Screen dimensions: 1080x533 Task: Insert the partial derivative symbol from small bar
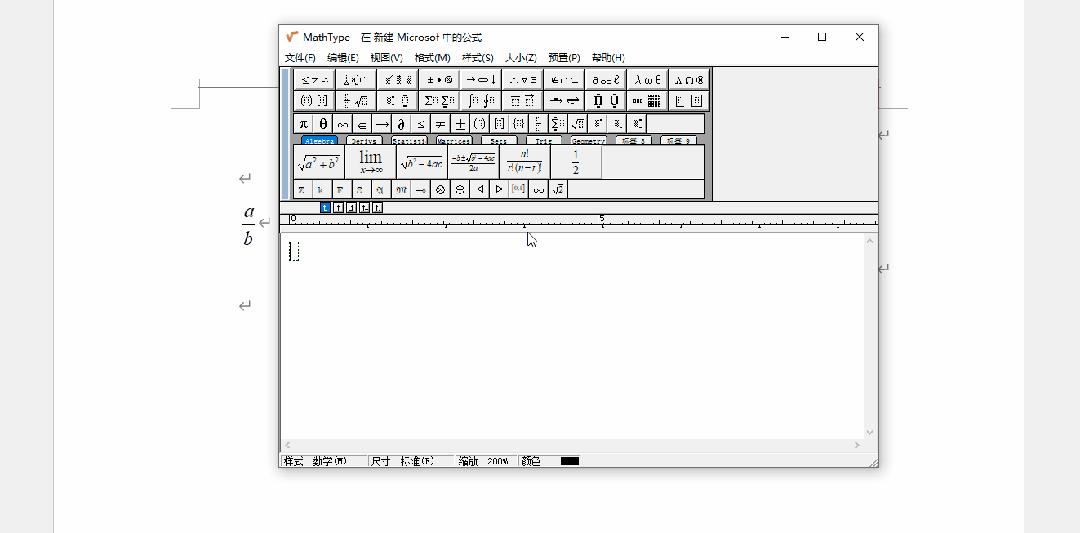click(402, 124)
